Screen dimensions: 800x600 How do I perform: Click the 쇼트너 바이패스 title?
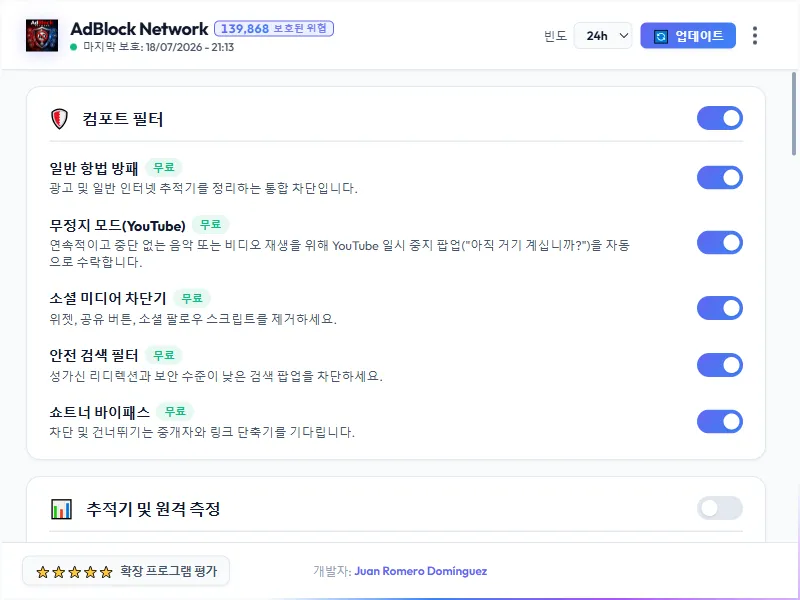(x=99, y=412)
